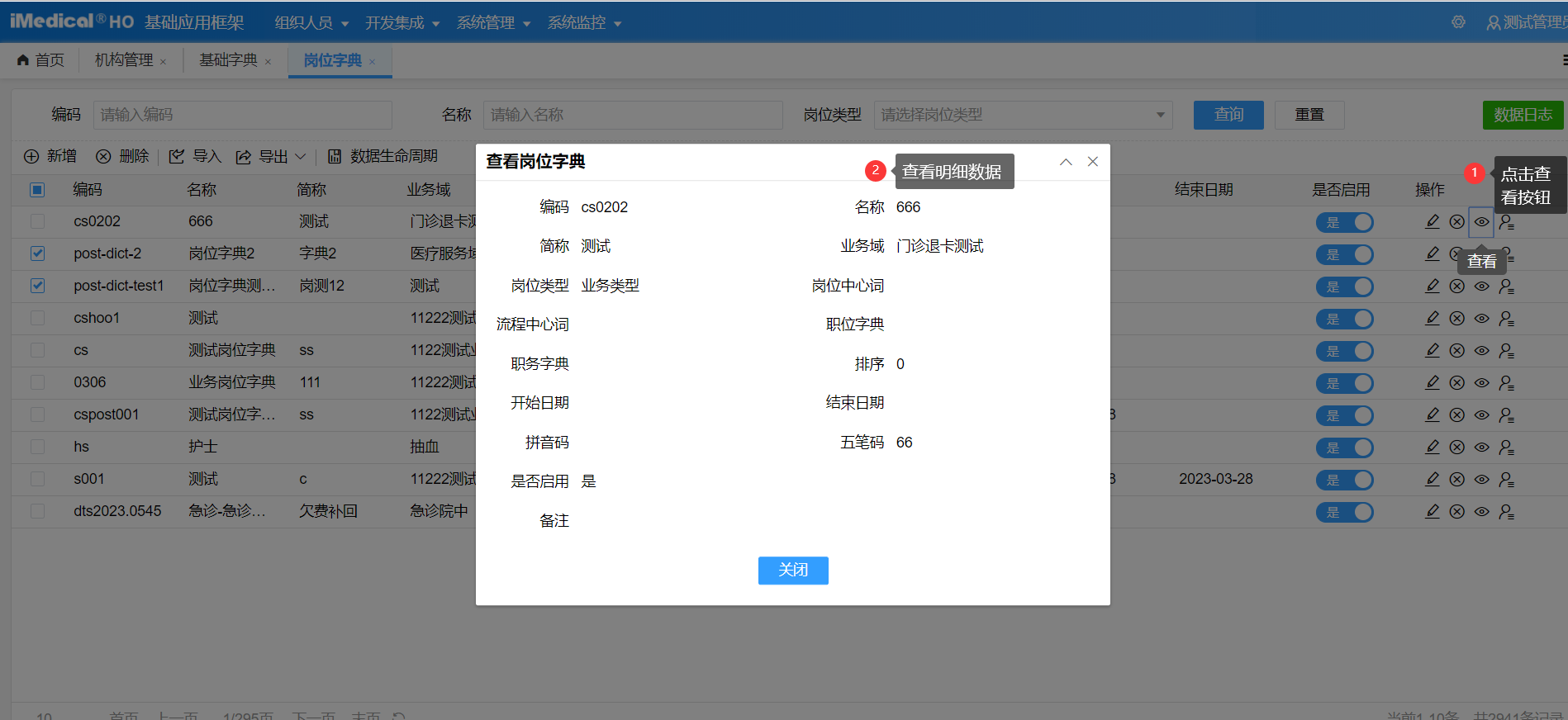This screenshot has width=1568, height=720.
Task: Close the 机构管理 tab
Action: coord(163,62)
